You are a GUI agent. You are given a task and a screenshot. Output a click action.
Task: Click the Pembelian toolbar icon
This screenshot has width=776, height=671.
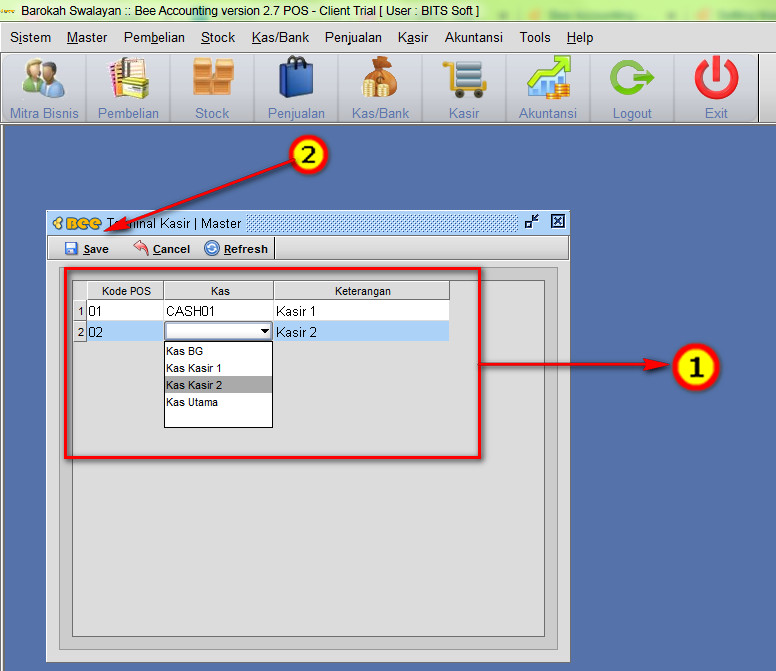[128, 88]
